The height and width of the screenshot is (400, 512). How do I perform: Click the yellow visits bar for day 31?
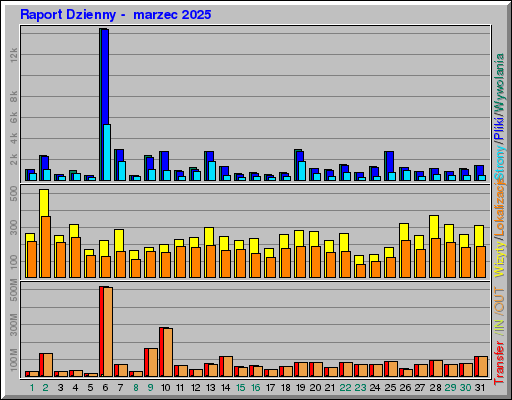click(479, 236)
